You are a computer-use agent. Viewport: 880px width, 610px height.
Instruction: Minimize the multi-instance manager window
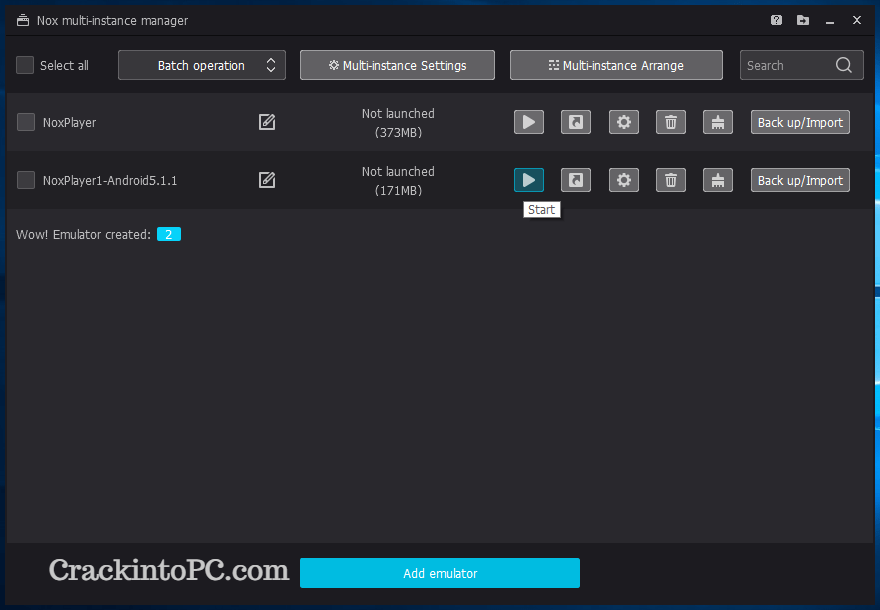(x=830, y=20)
